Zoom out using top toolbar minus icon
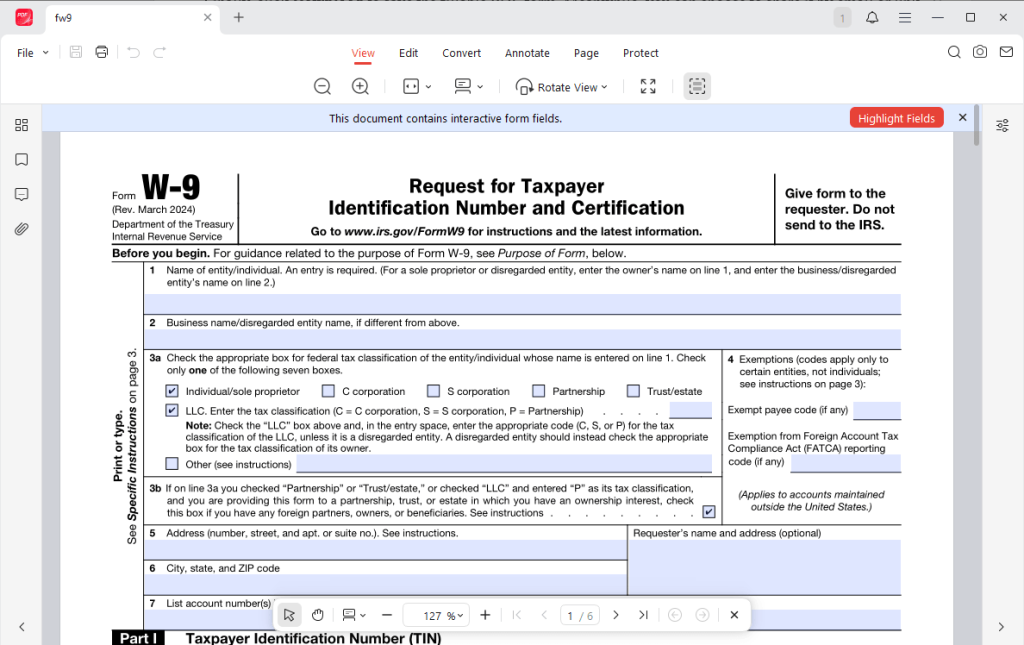 point(322,86)
